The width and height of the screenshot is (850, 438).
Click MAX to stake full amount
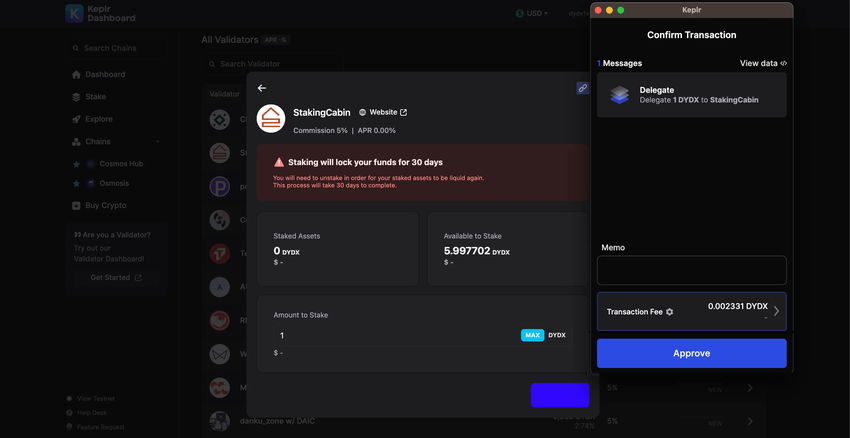point(532,335)
